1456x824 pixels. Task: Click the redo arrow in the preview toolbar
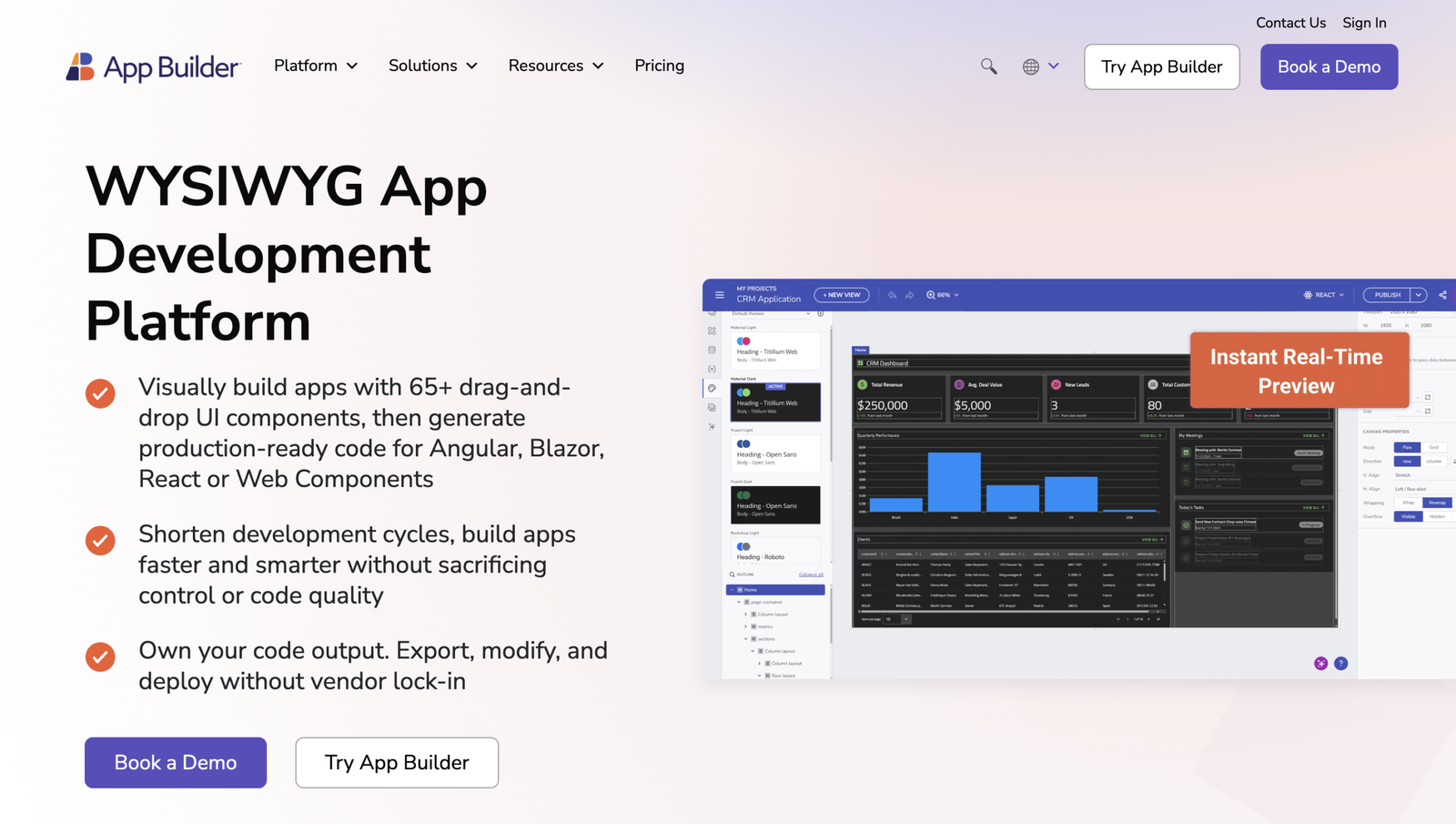point(909,295)
